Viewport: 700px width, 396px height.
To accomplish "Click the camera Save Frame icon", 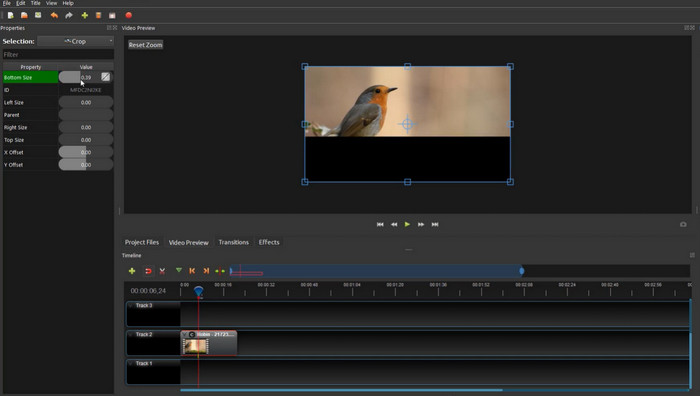I will pyautogui.click(x=683, y=225).
